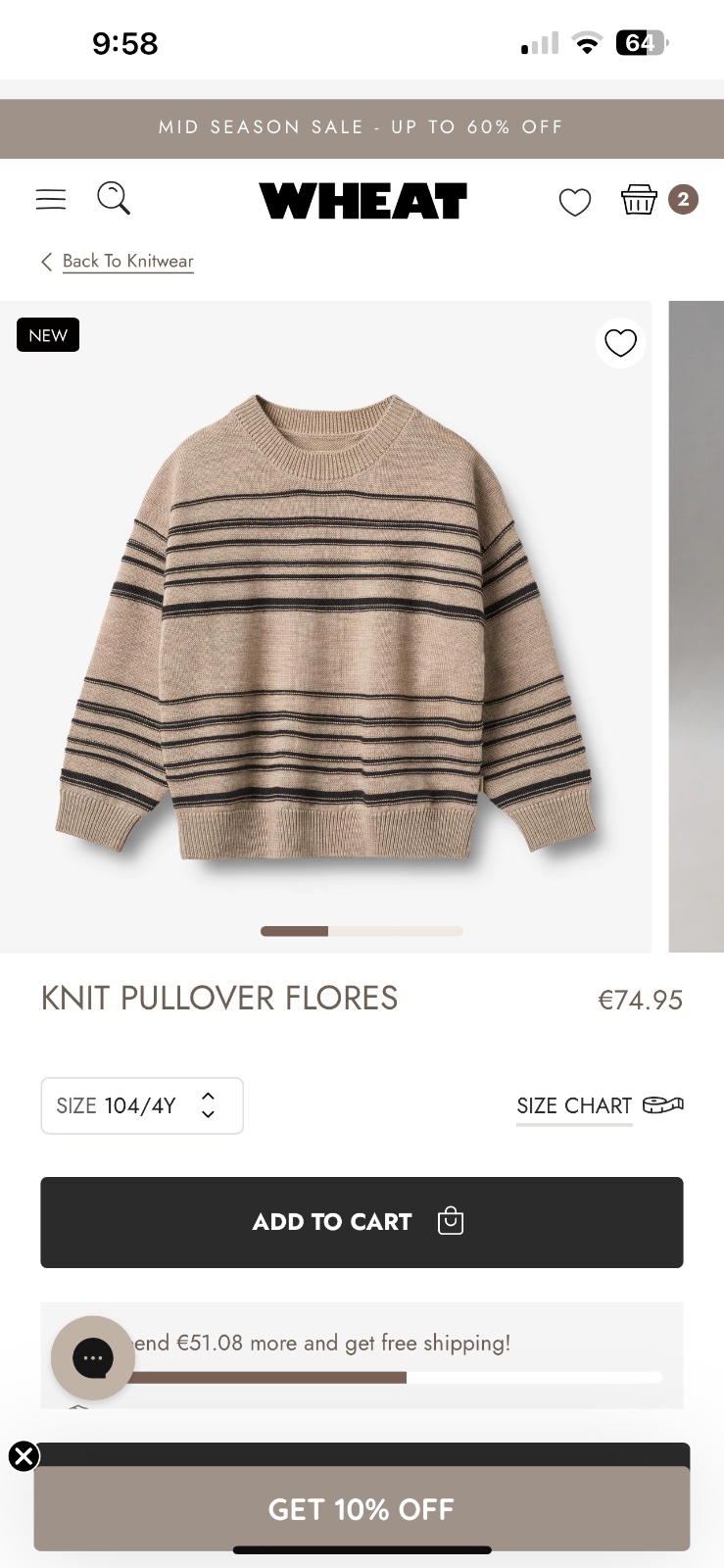Open the wishlist heart in header
The image size is (724, 1568).
575,202
